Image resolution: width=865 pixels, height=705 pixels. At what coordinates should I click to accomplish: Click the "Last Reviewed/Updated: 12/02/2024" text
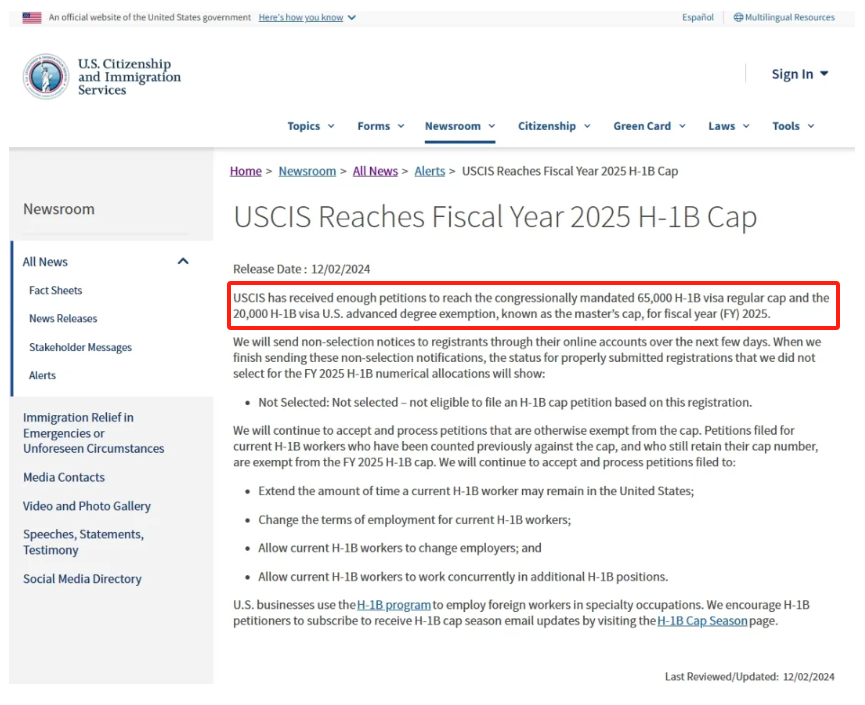[750, 677]
